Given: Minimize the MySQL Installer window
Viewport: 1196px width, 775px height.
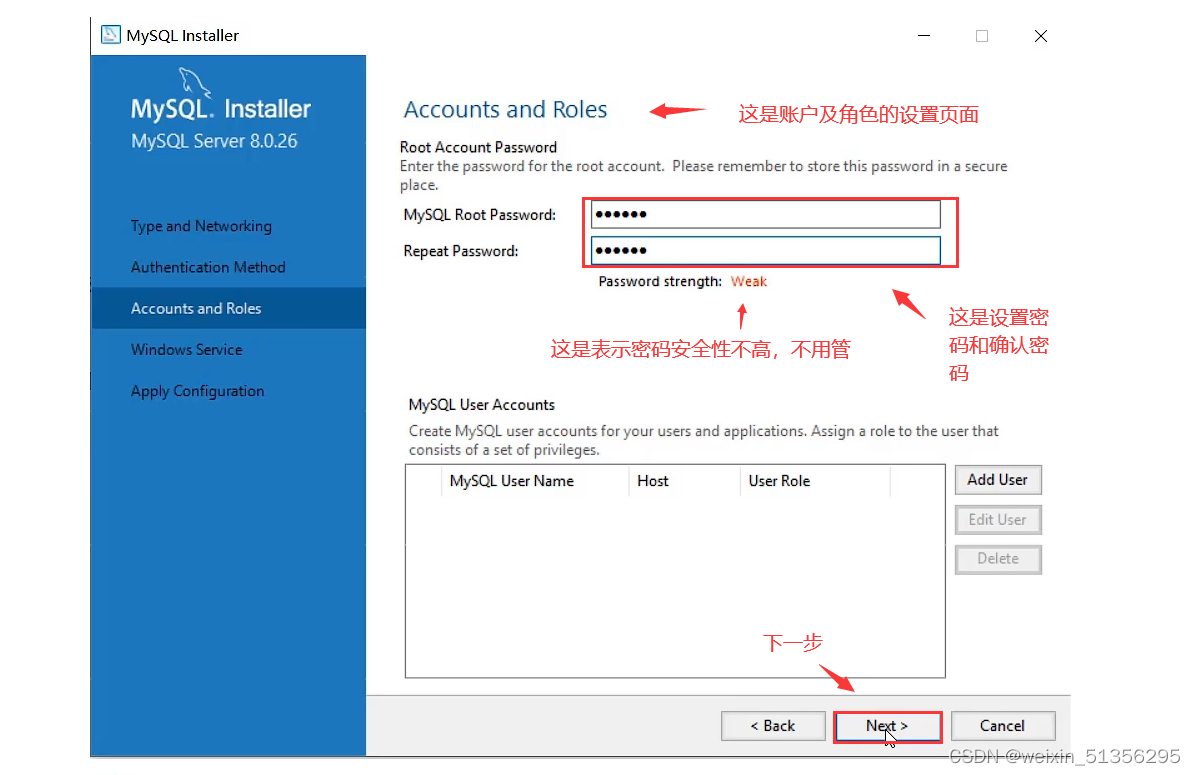Looking at the screenshot, I should point(924,36).
